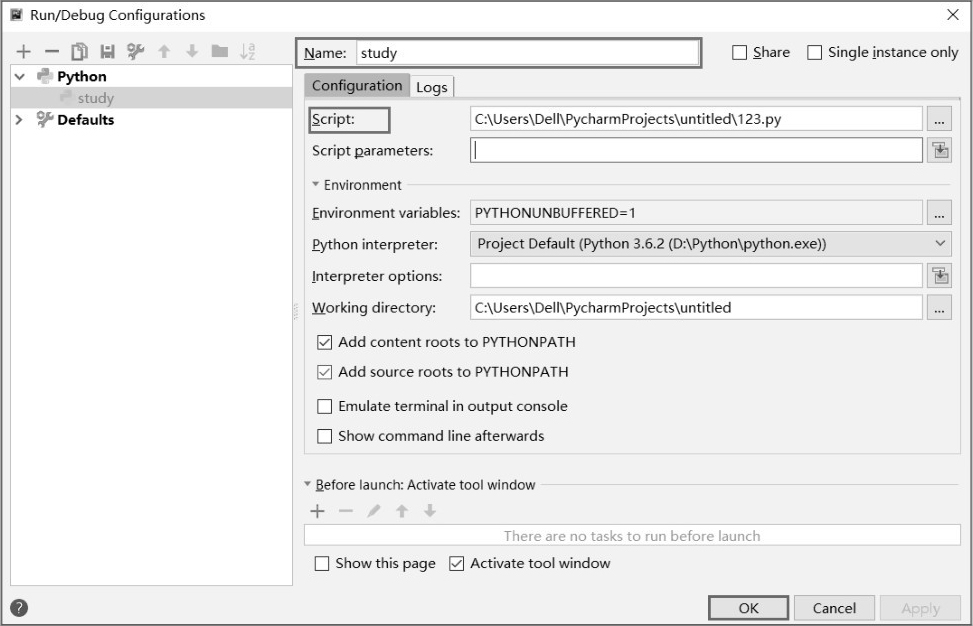Browse for script path with ellipsis button
This screenshot has height=626, width=973.
[939, 119]
